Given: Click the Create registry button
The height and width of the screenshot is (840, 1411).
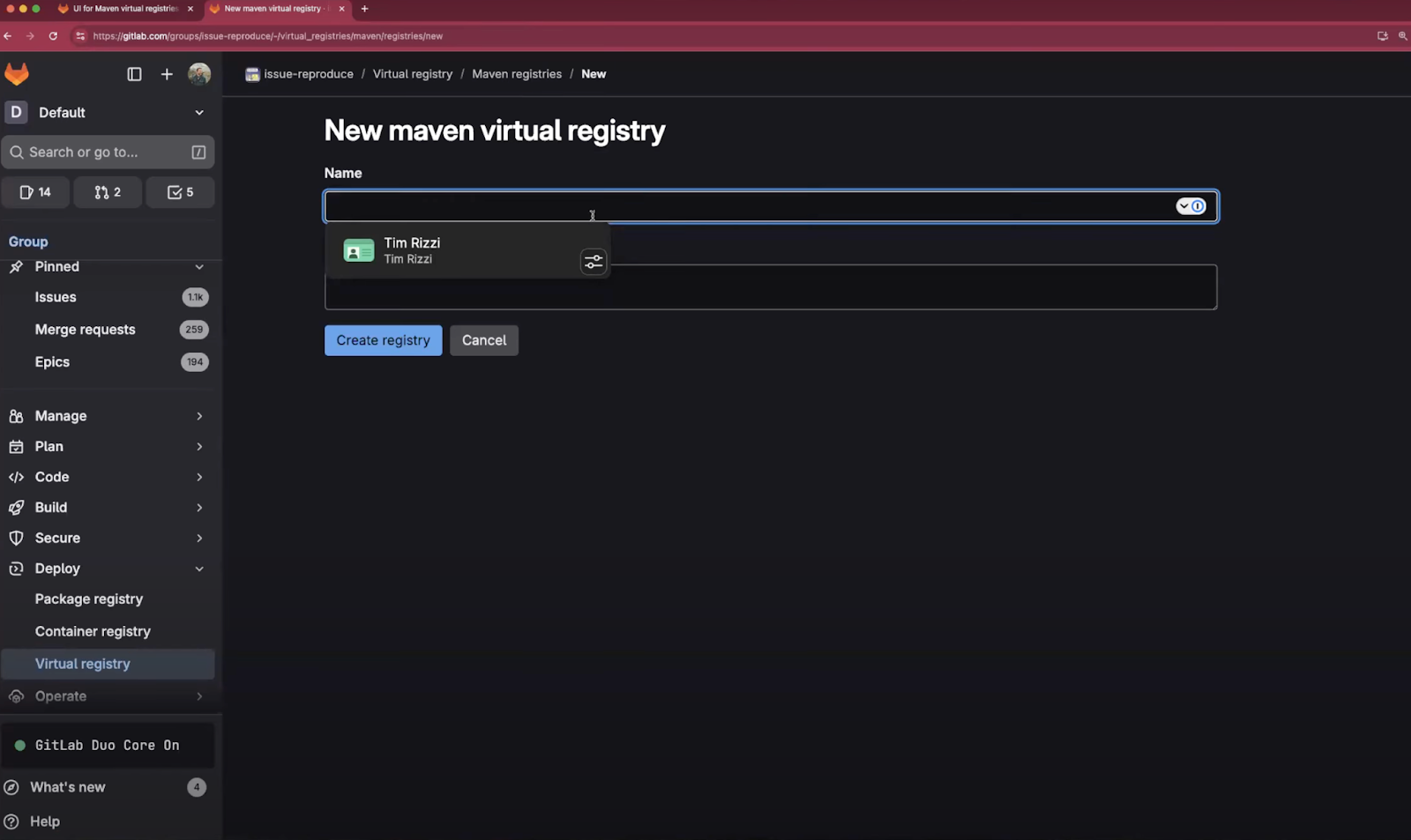Looking at the screenshot, I should click(x=383, y=340).
